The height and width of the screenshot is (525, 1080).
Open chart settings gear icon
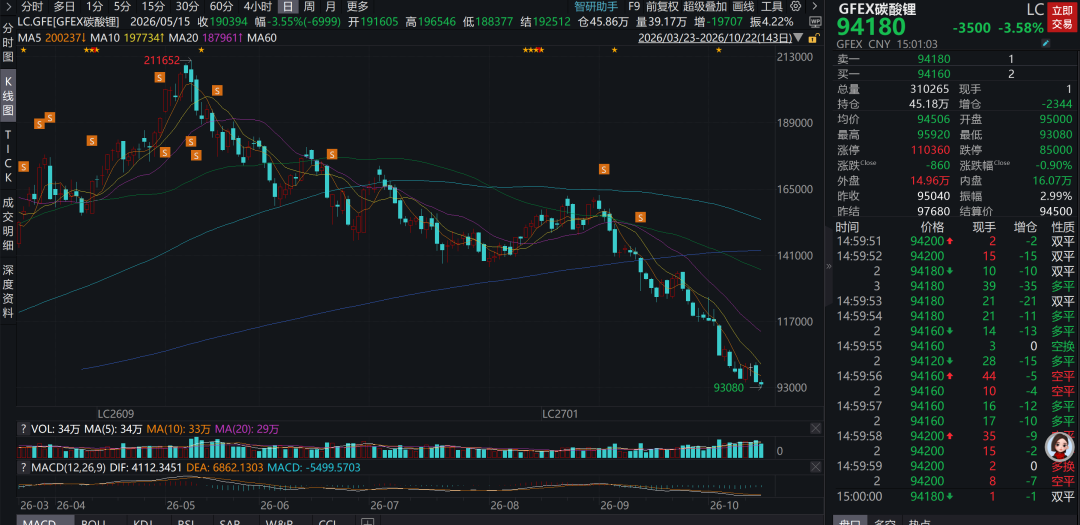796,7
